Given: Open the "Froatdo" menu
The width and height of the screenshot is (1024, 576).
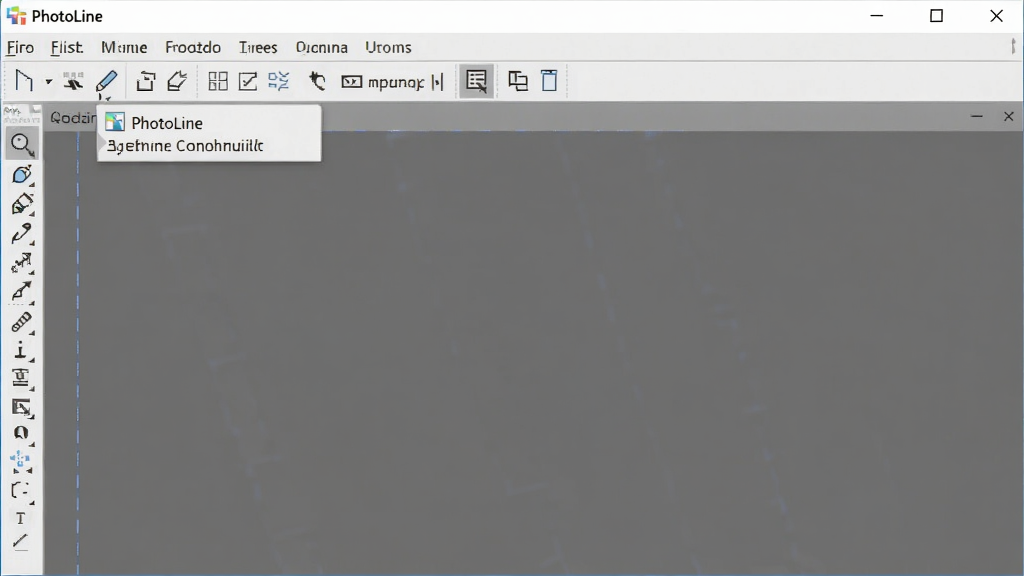Looking at the screenshot, I should 193,48.
